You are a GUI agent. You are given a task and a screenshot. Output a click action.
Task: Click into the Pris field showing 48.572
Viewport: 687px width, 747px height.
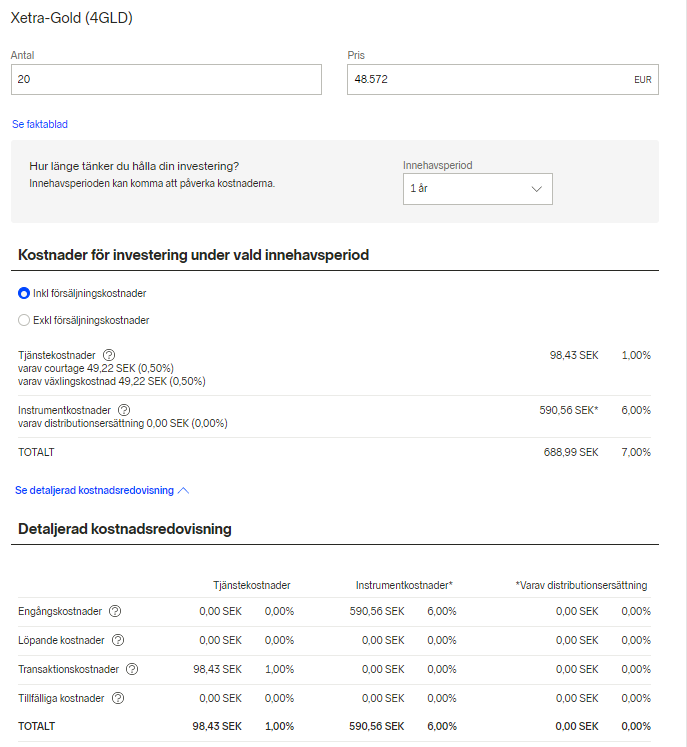[485, 80]
